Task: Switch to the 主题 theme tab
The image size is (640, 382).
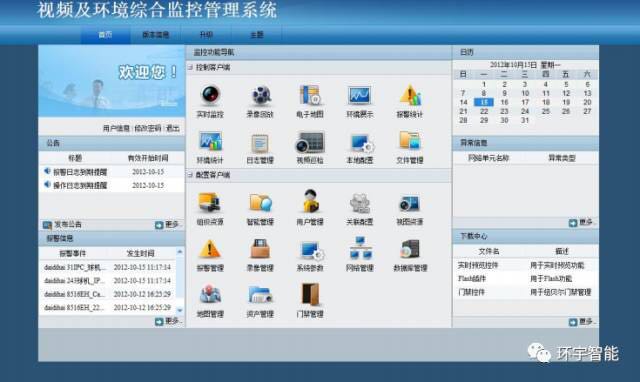Action: click(257, 35)
